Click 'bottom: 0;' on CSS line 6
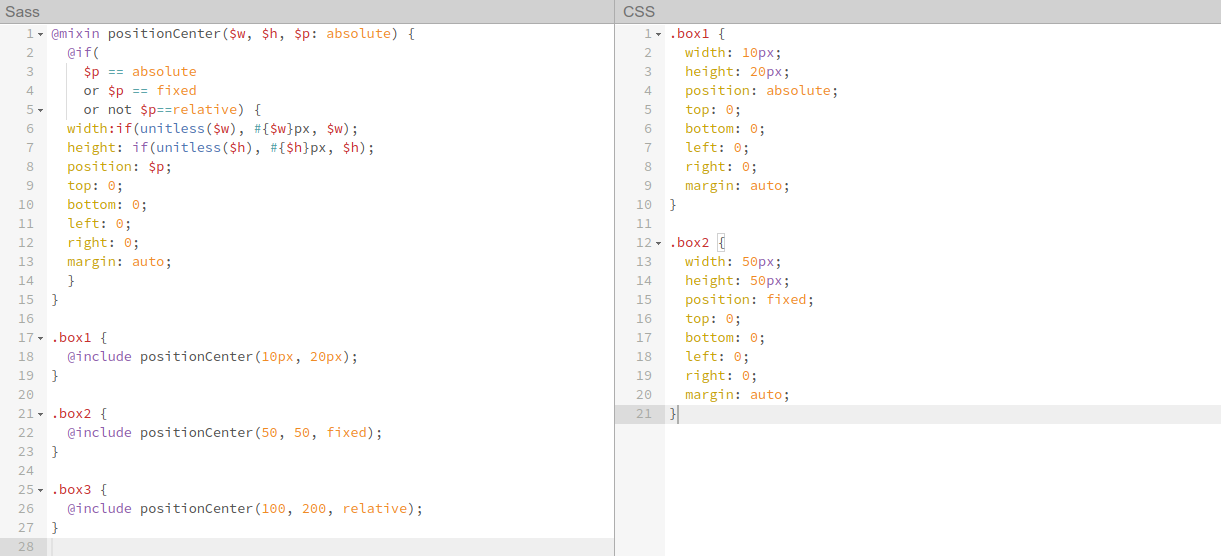 click(x=726, y=128)
